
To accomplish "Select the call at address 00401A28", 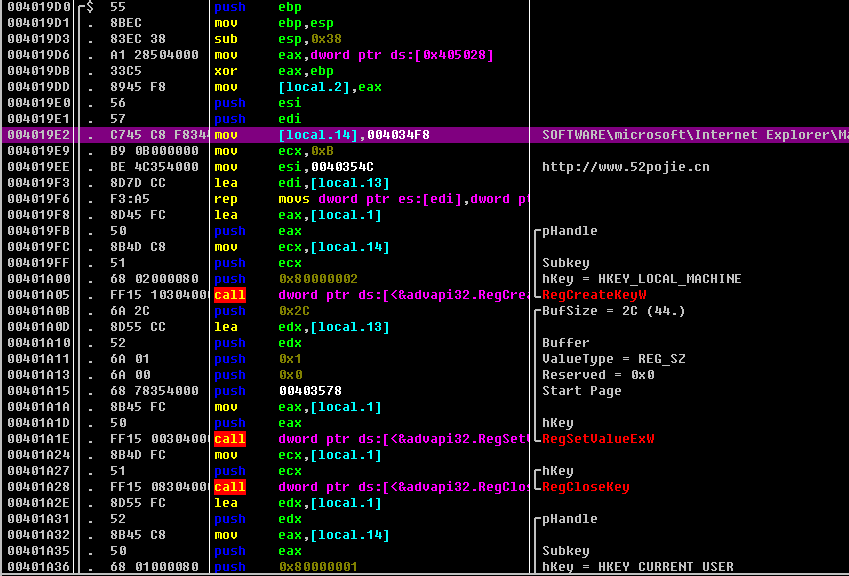I will [230, 487].
